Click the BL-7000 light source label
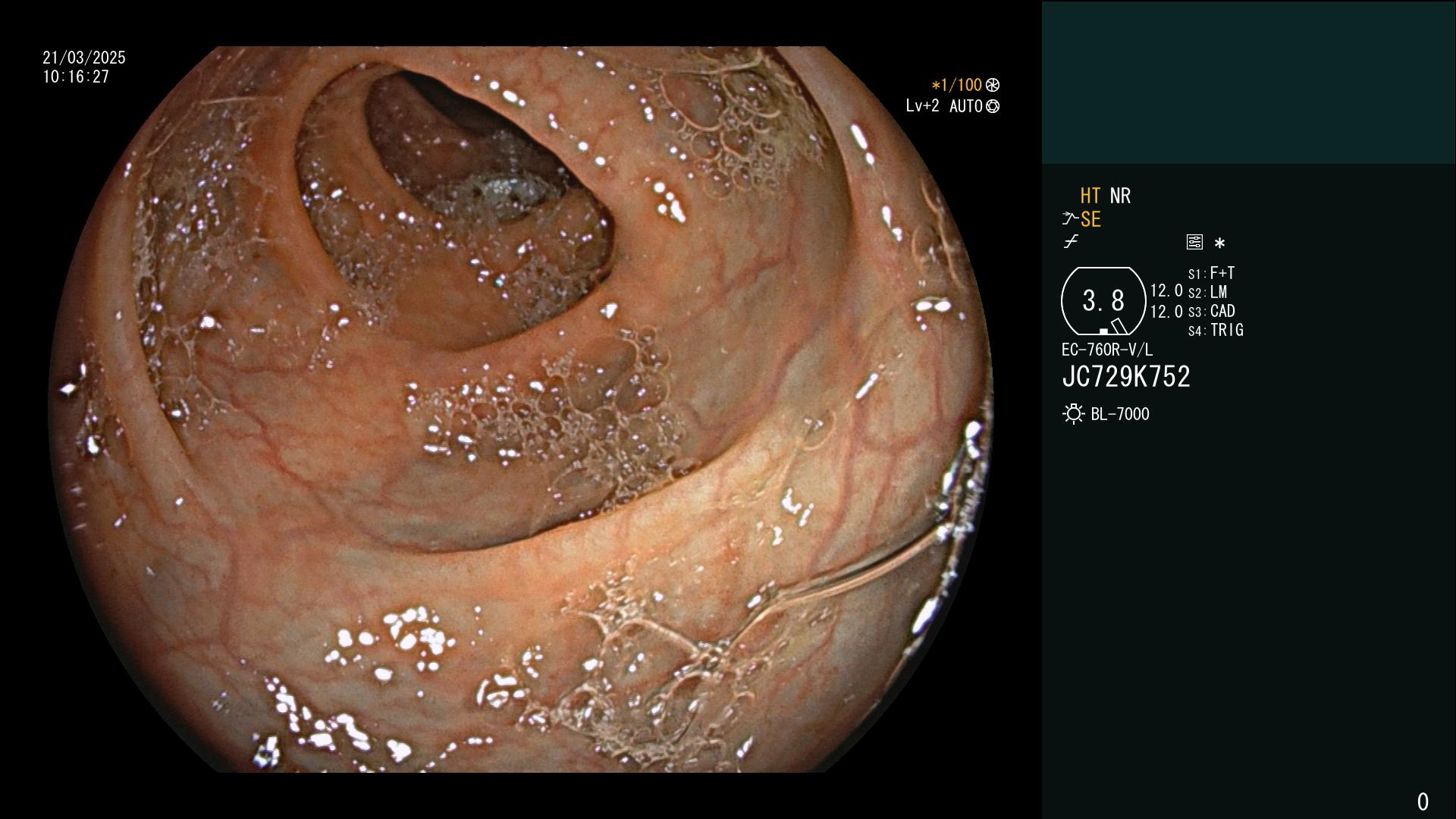 point(1120,414)
